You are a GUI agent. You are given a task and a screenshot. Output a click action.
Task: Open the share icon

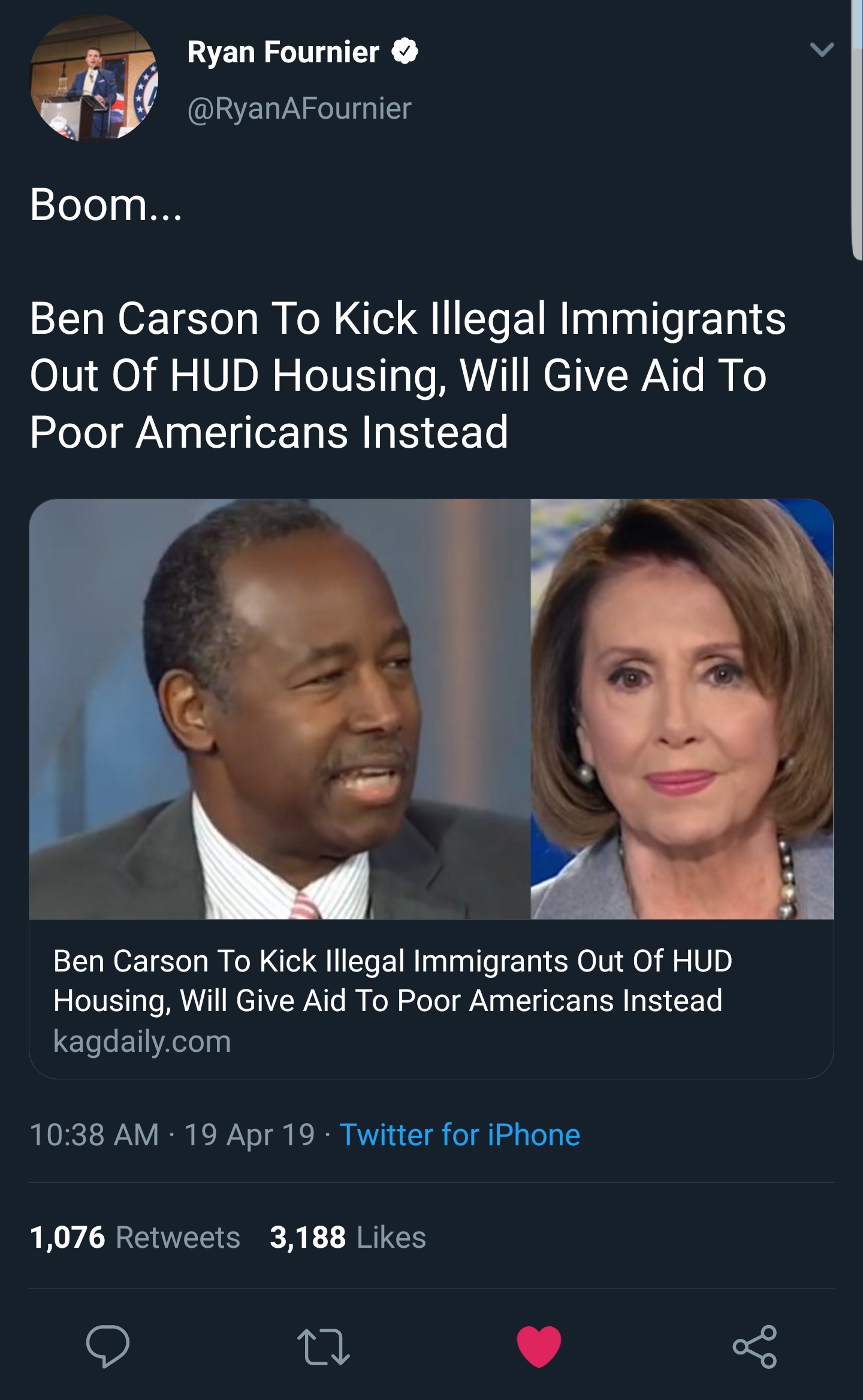tap(755, 1347)
